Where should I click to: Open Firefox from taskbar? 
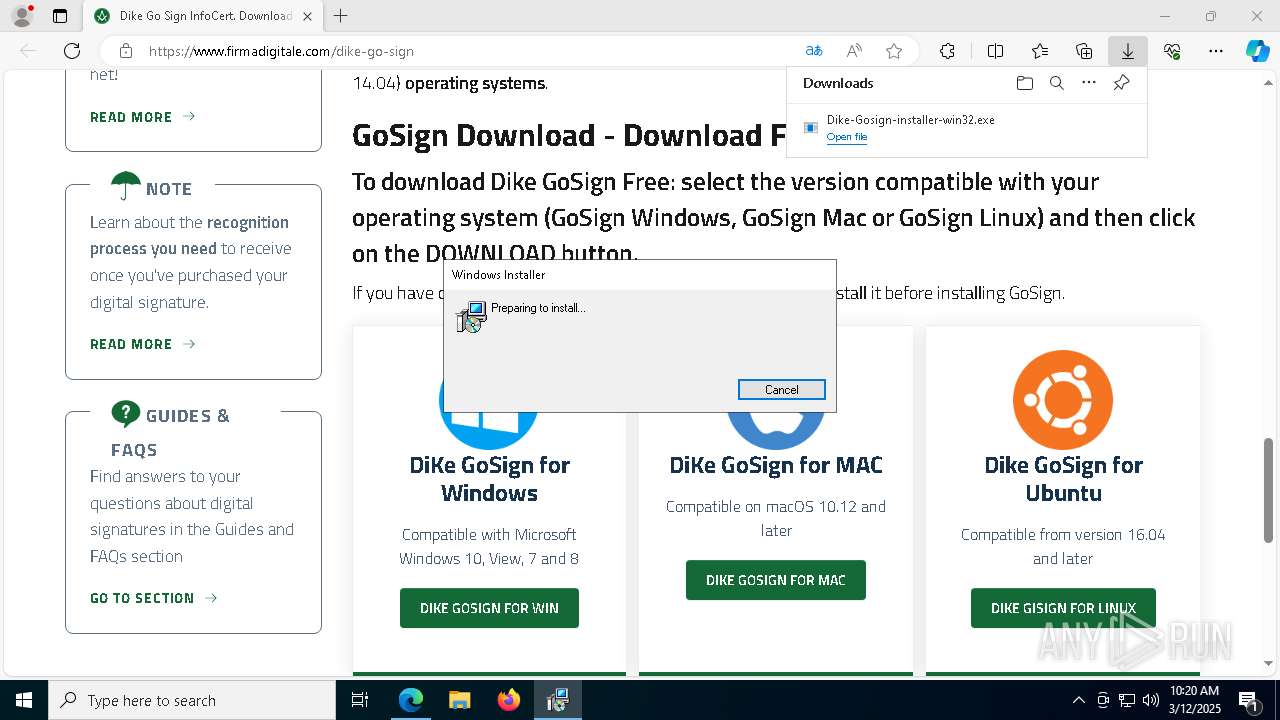click(509, 700)
